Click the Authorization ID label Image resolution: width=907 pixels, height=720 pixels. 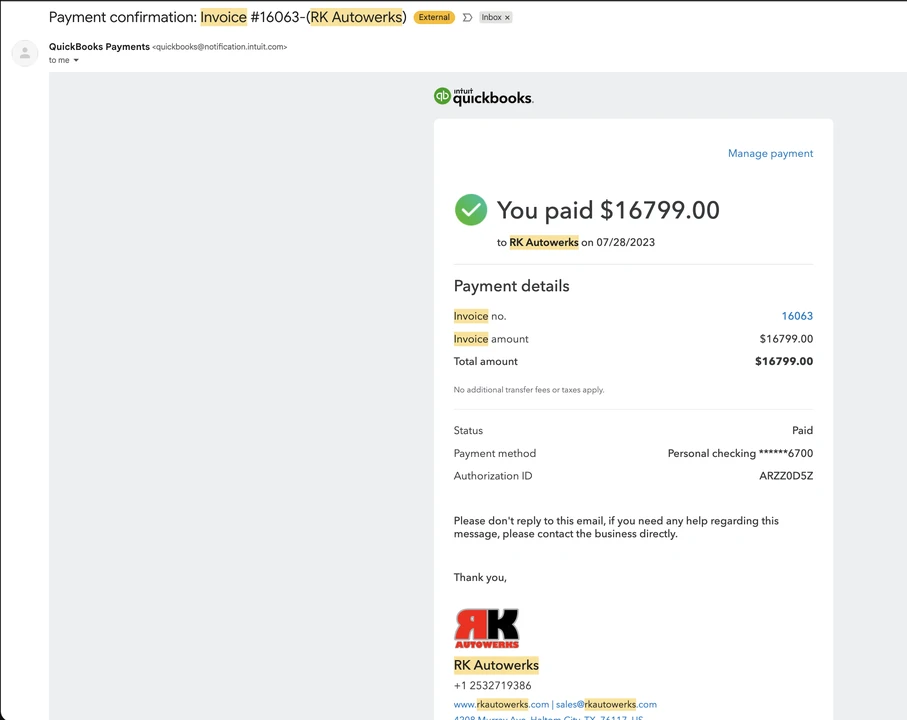(493, 476)
